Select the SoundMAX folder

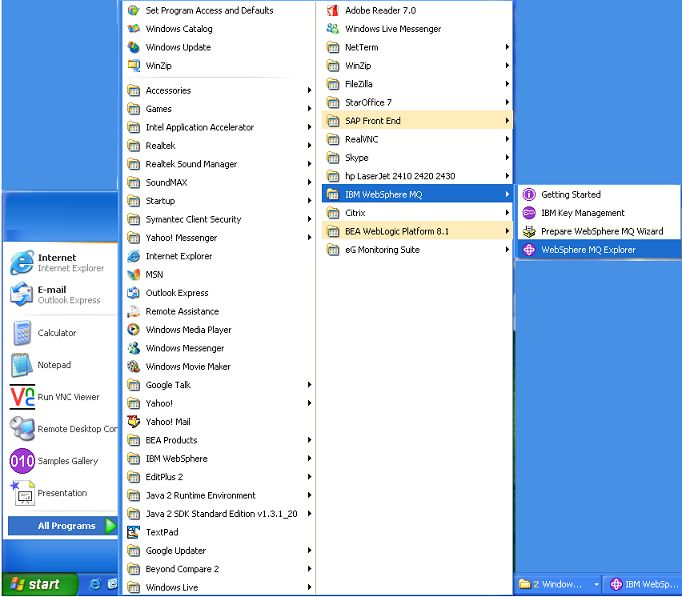(x=219, y=183)
